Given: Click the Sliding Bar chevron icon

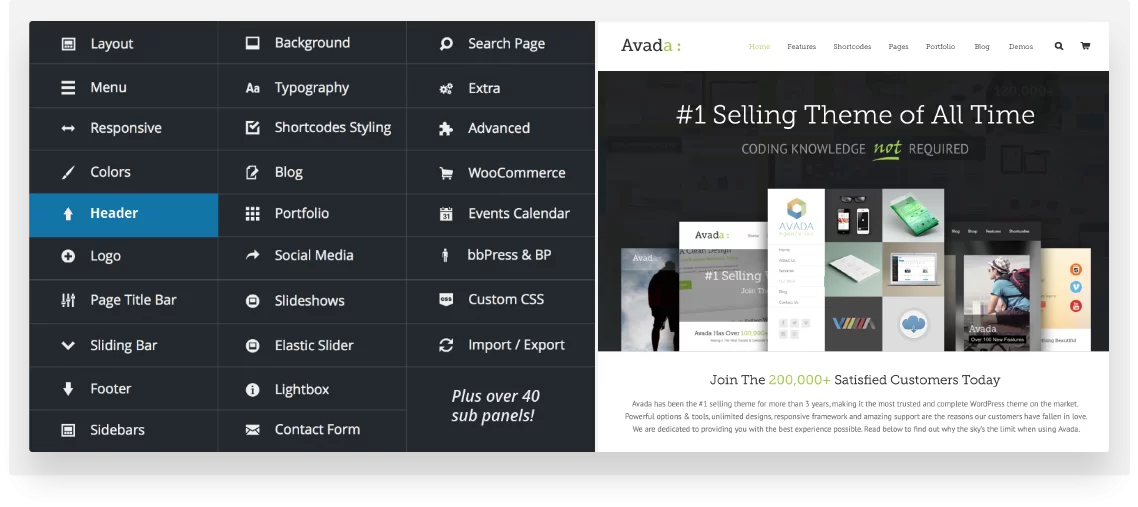Looking at the screenshot, I should (68, 345).
